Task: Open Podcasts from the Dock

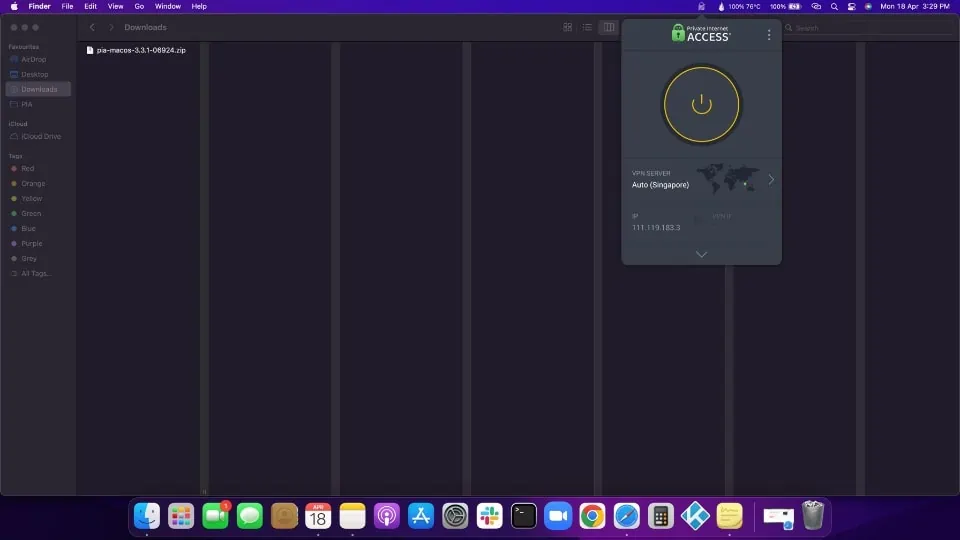Action: pyautogui.click(x=387, y=516)
